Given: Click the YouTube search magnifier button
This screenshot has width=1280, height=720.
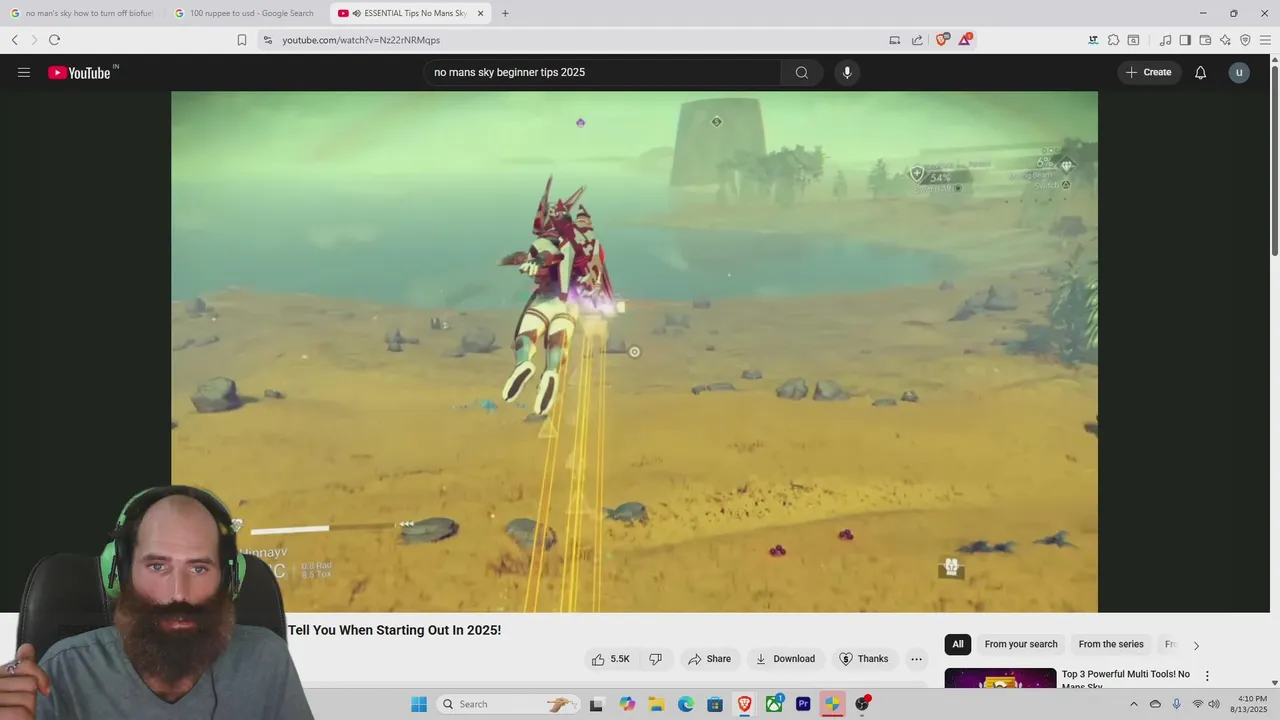Looking at the screenshot, I should click(x=802, y=72).
